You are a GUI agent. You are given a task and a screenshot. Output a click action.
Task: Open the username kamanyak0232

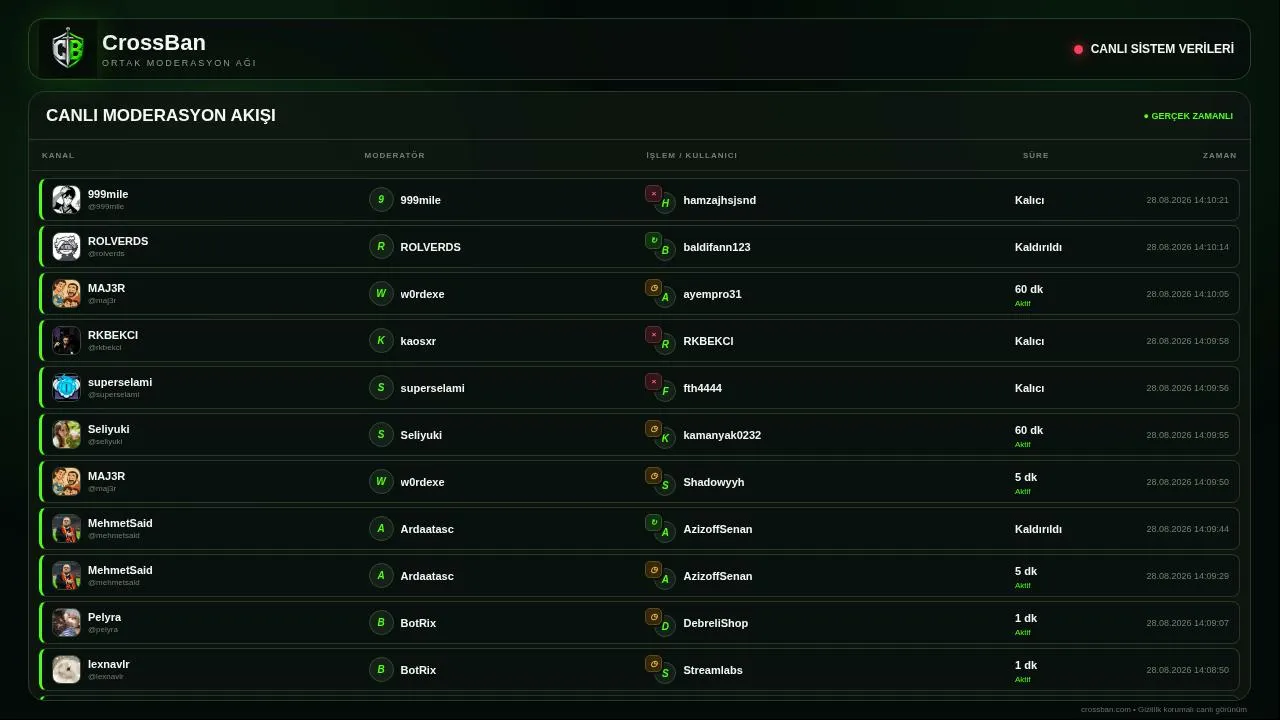pos(722,435)
